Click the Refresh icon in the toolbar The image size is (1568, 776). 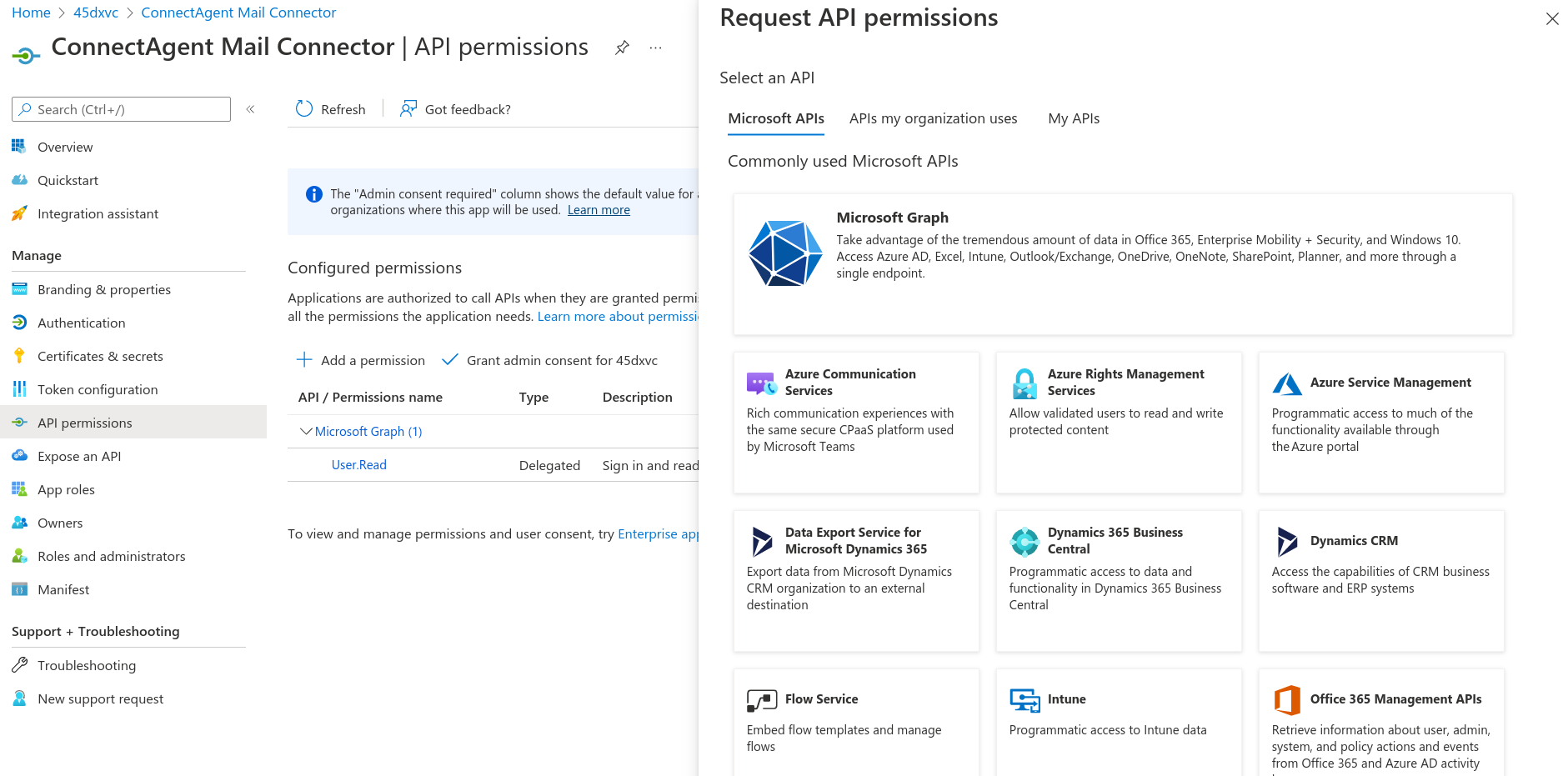click(304, 109)
